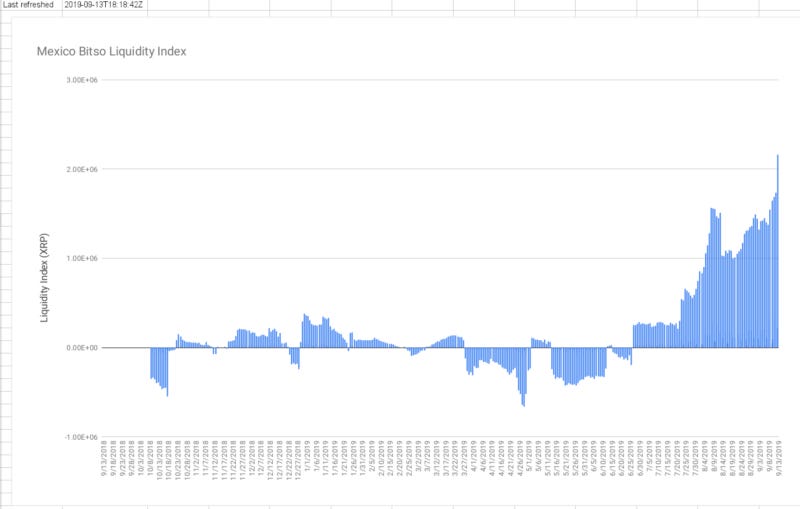
Task: Click the 'Mexico Bitso Liquidity Index' chart title
Action: [x=111, y=51]
